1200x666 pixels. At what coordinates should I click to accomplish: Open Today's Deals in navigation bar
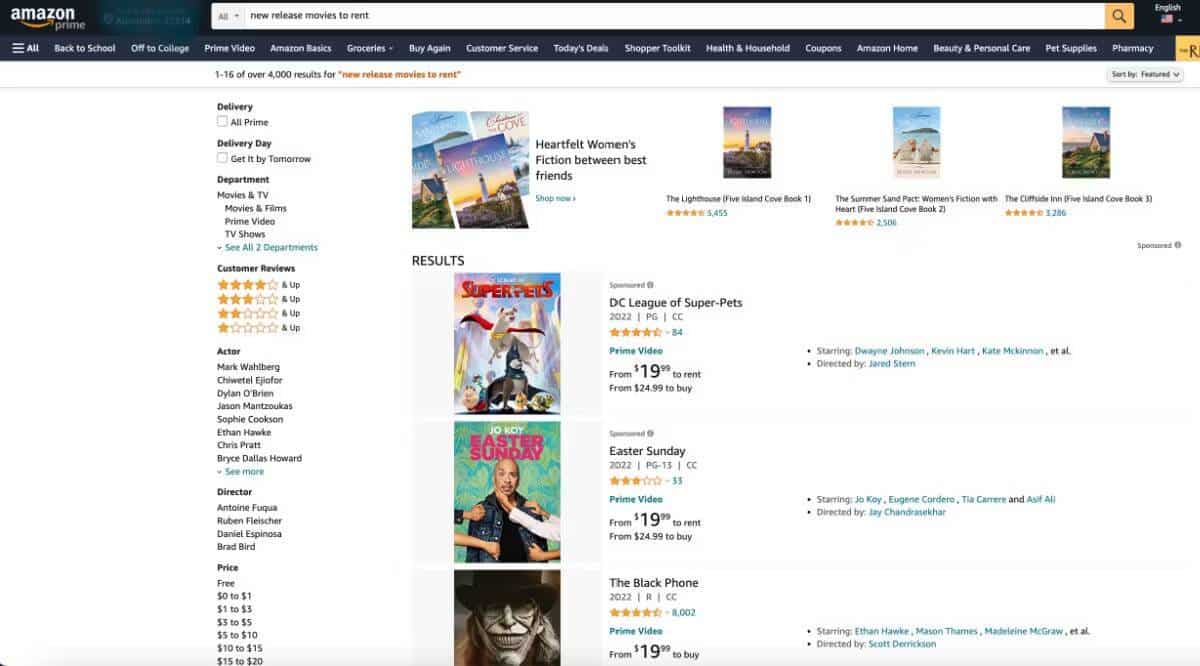(580, 48)
